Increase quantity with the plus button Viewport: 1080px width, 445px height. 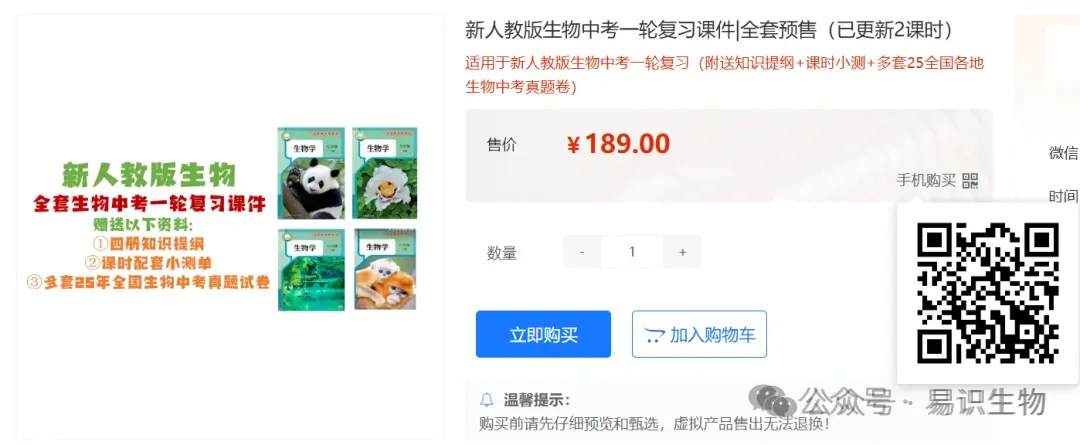coord(683,252)
